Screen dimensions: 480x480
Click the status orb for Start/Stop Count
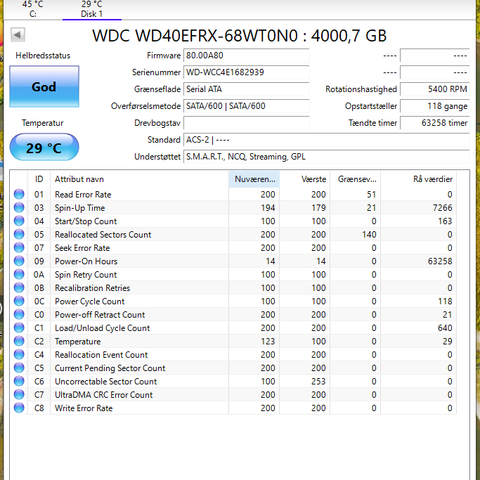pos(19,221)
